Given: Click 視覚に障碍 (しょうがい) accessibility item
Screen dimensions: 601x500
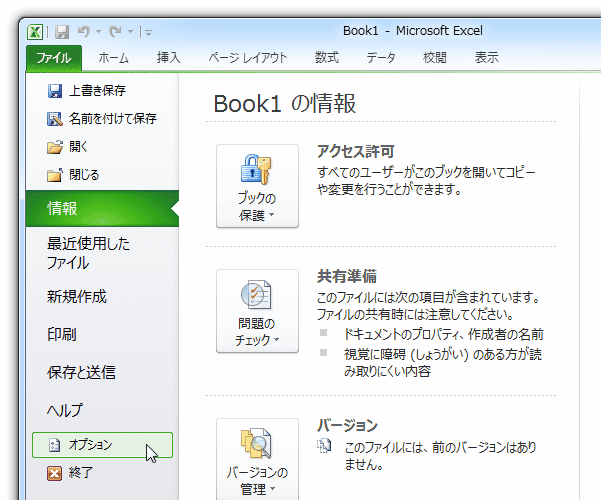Looking at the screenshot, I should 443,362.
